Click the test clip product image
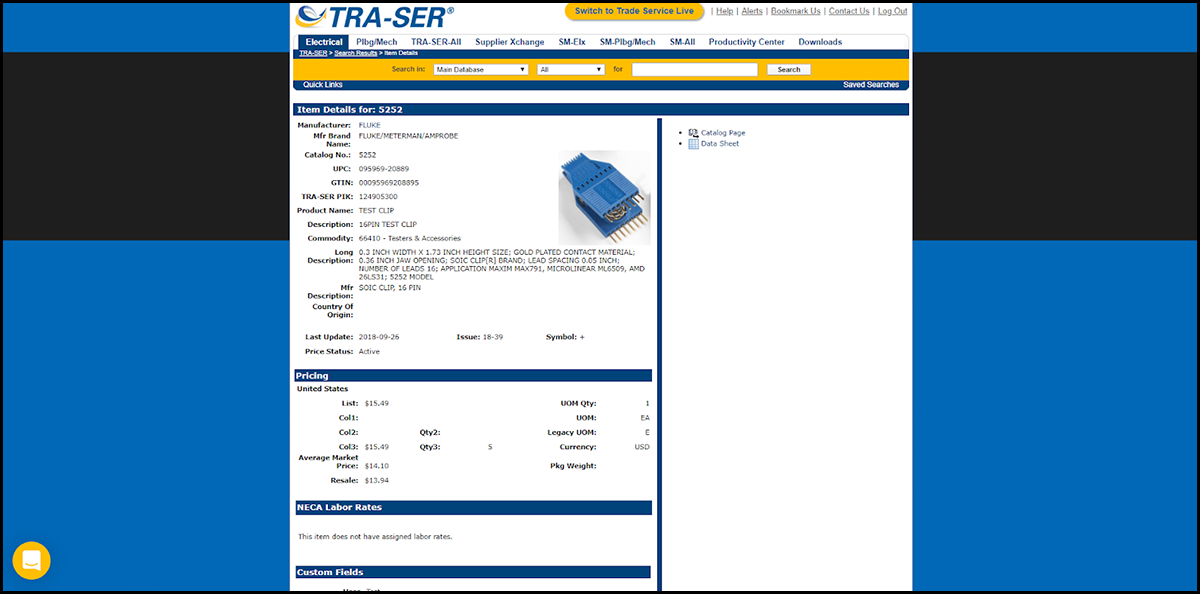 tap(604, 197)
